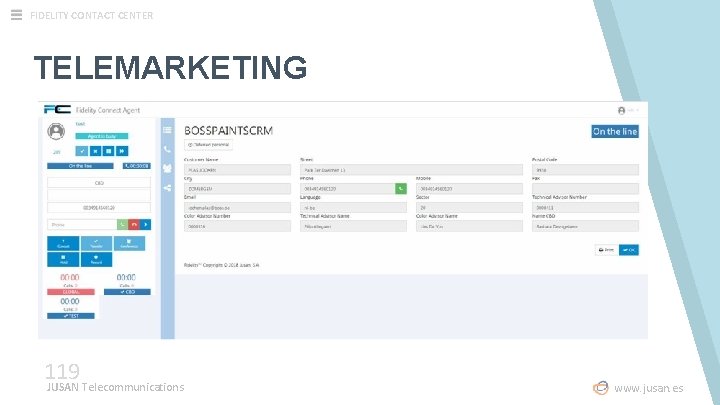The image size is (720, 405).
Task: Click the green dial button next to Phone input
Action: click(122, 225)
